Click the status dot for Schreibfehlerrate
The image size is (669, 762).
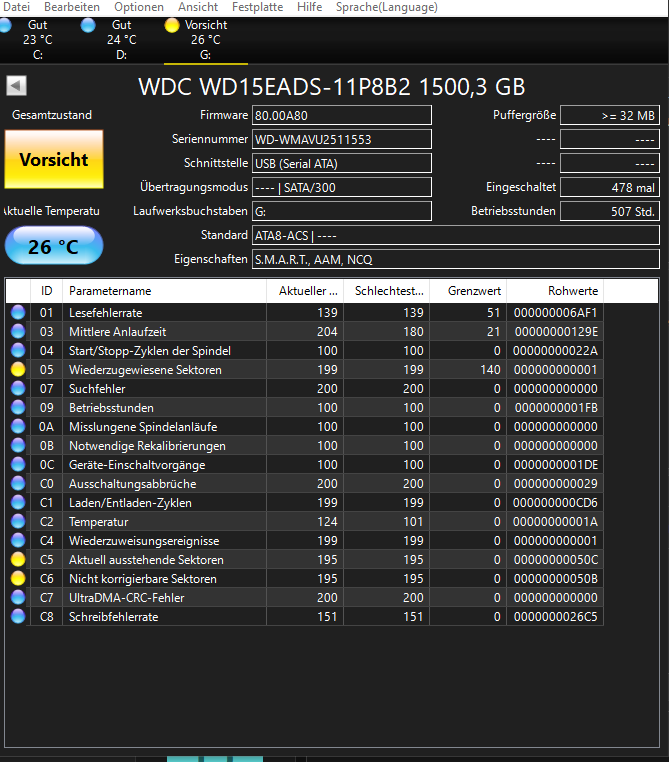pos(18,616)
